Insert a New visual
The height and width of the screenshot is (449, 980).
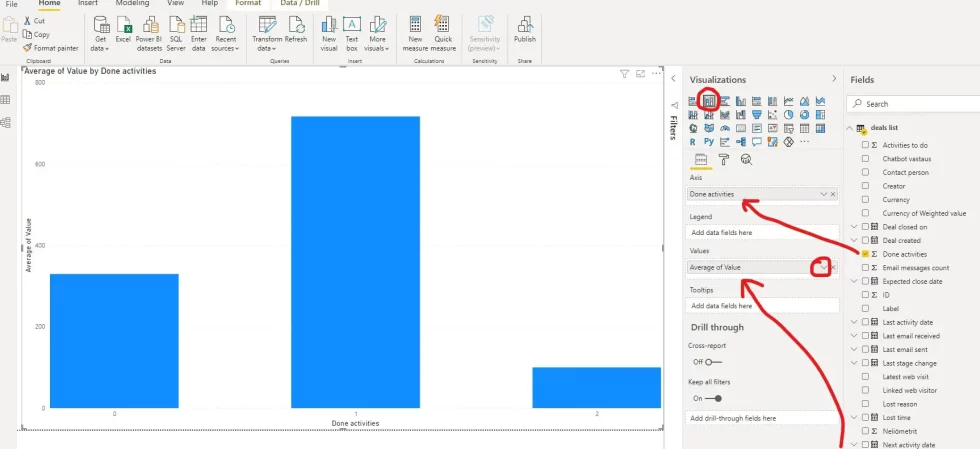point(329,34)
